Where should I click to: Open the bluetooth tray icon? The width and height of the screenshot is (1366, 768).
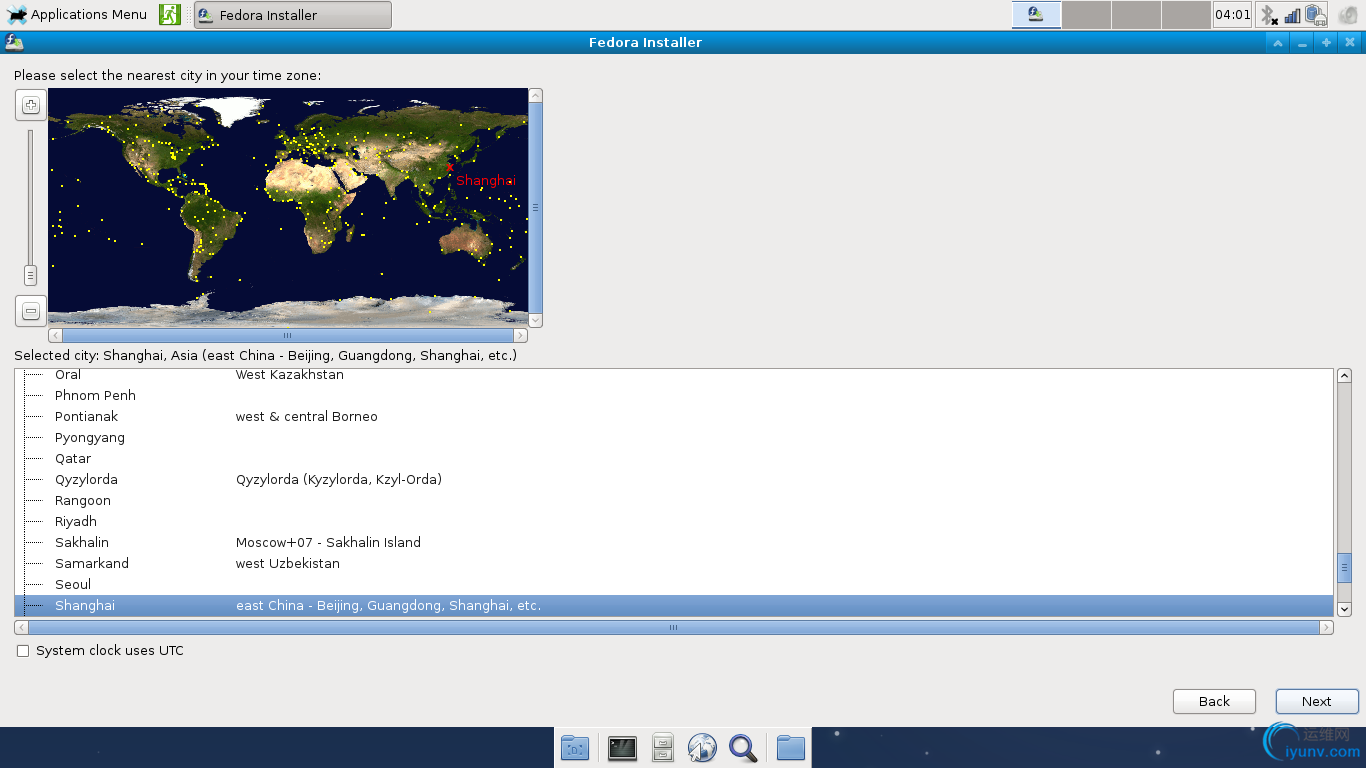click(1268, 15)
